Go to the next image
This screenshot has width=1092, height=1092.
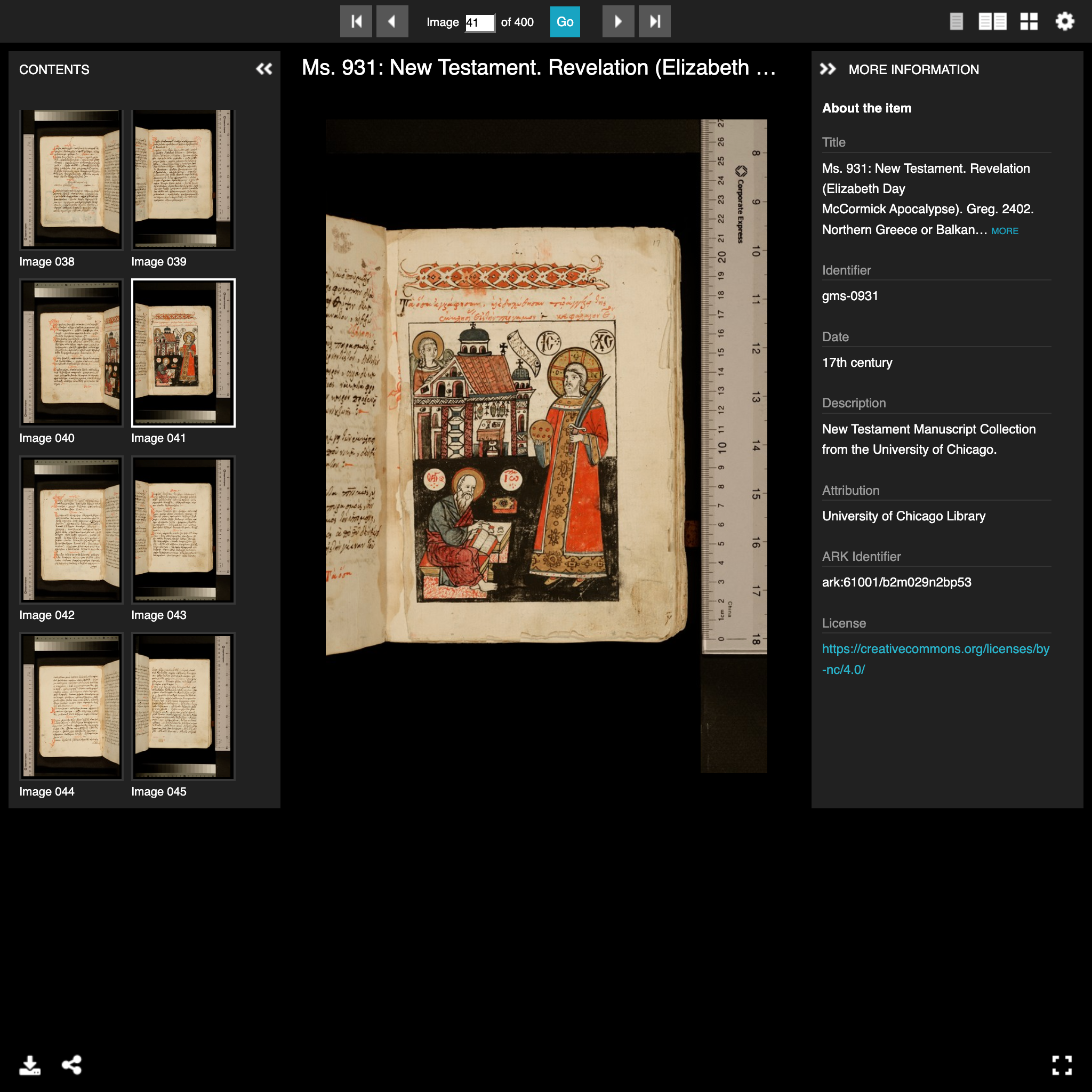point(618,21)
